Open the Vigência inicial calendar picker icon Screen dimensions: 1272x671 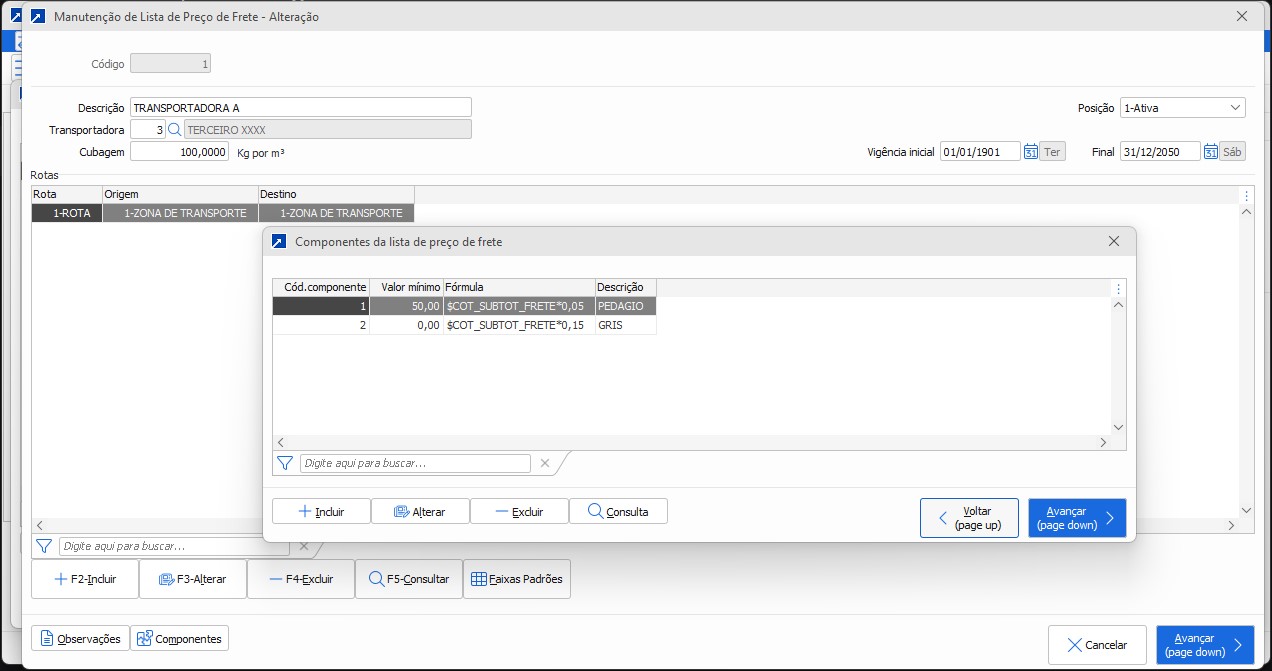[1031, 151]
